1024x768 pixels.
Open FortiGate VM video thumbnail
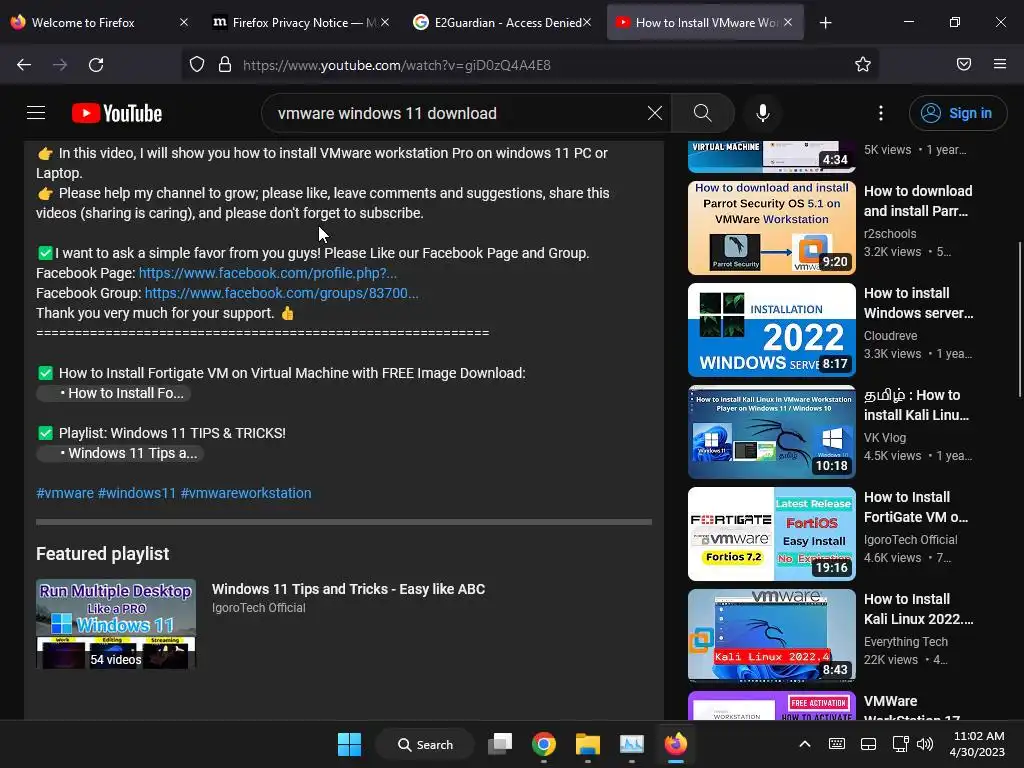pyautogui.click(x=771, y=534)
